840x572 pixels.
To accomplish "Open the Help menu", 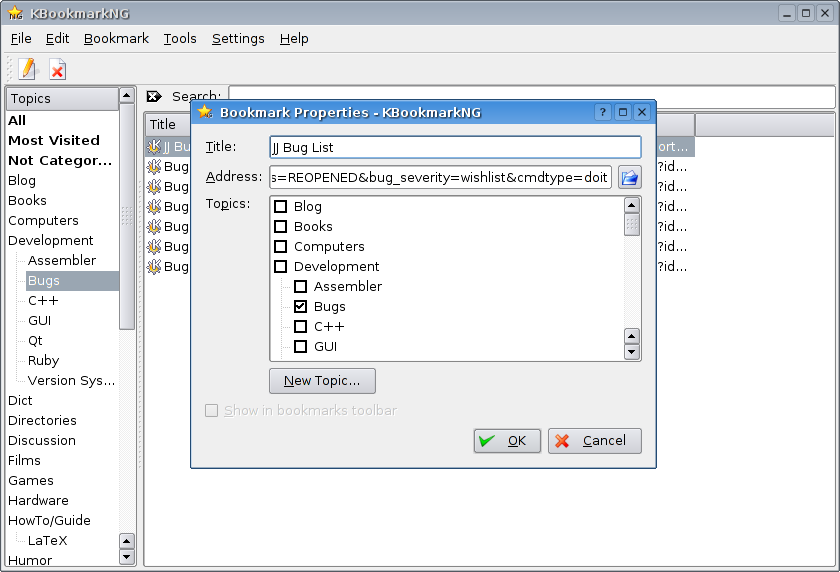I will [x=294, y=39].
